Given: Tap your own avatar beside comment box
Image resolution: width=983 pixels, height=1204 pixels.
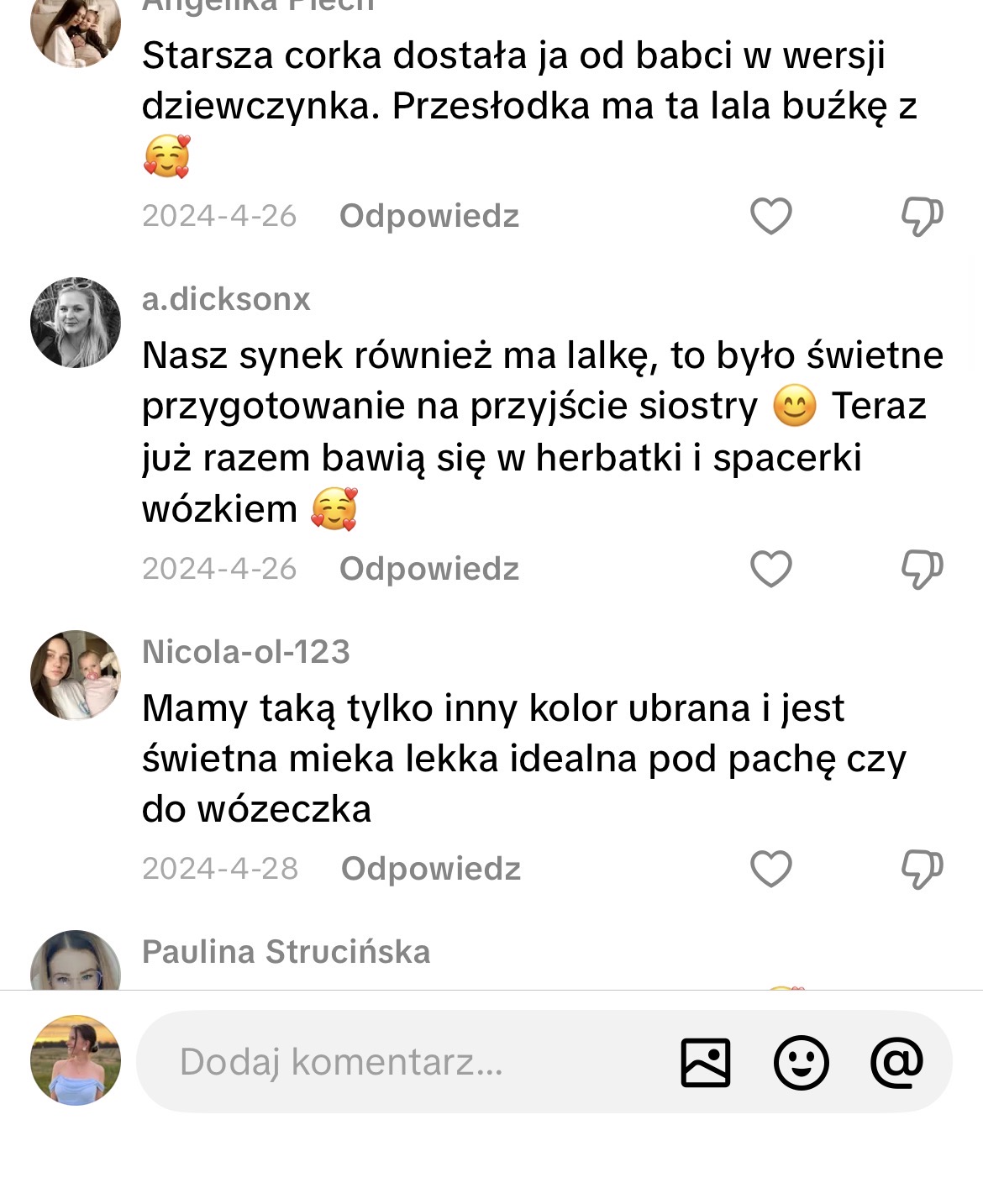Looking at the screenshot, I should (x=76, y=1060).
